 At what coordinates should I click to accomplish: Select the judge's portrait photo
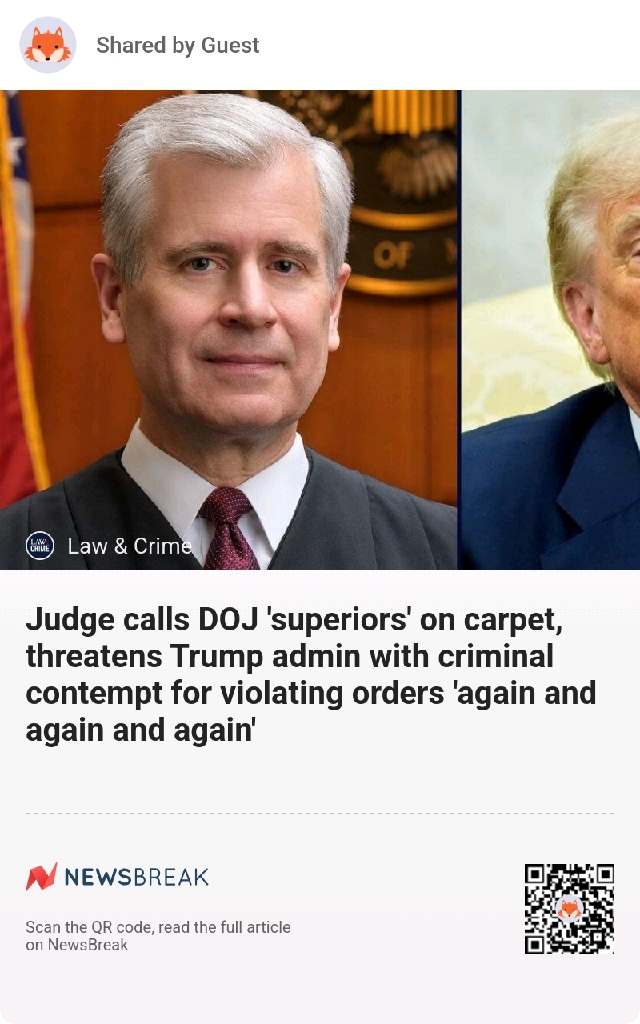pos(229,330)
